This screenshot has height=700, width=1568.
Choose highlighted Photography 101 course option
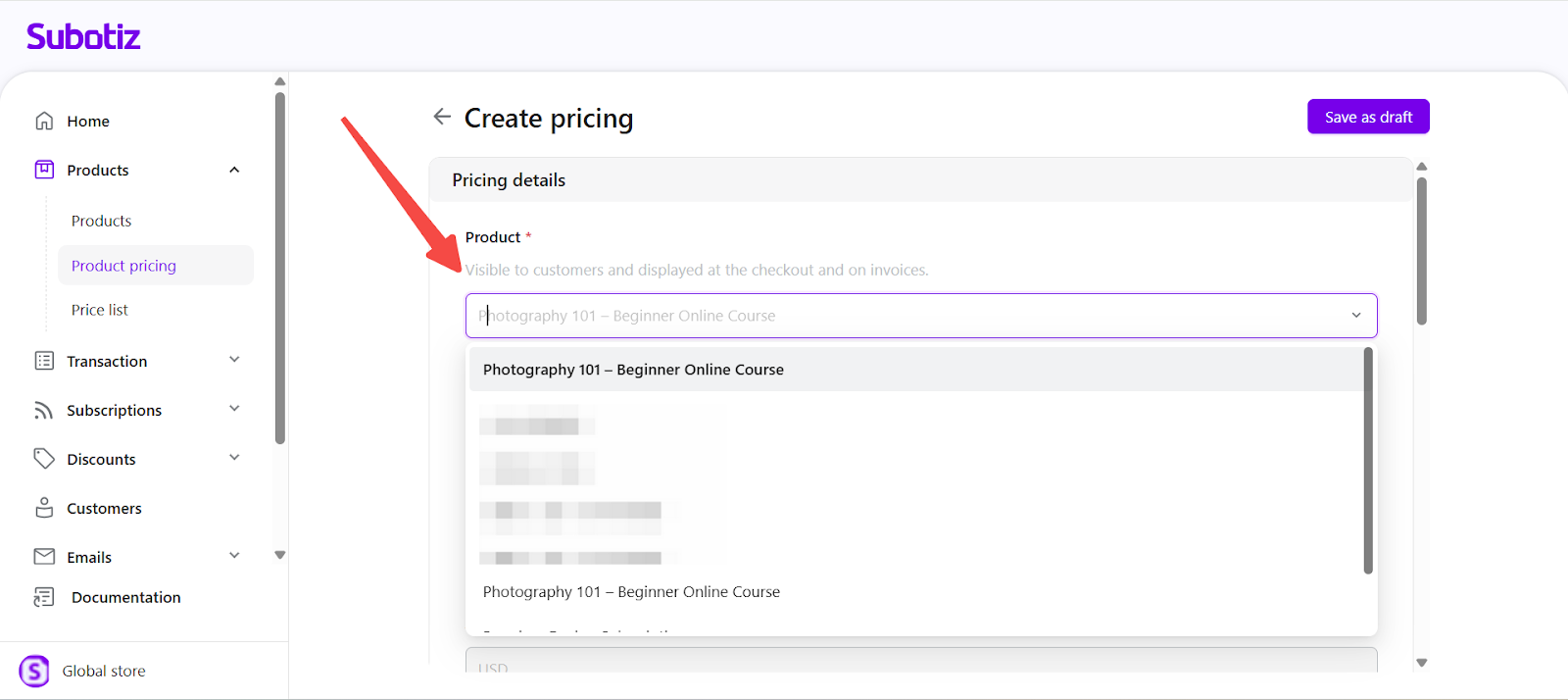coord(633,370)
